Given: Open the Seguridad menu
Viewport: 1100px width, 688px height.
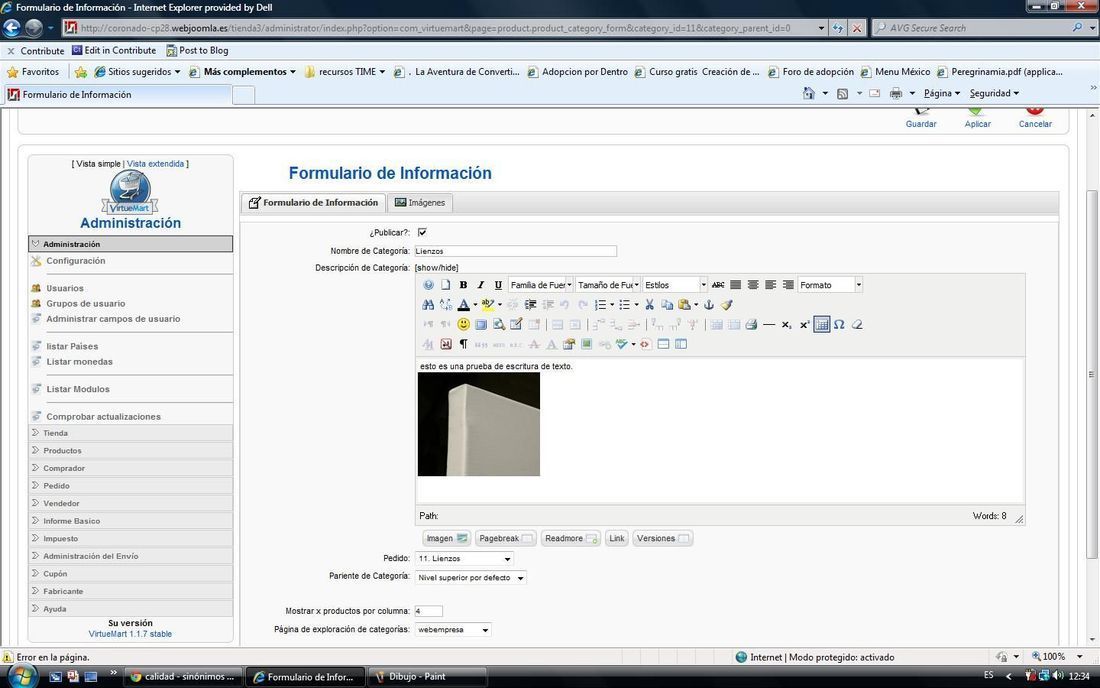Looking at the screenshot, I should pos(994,93).
